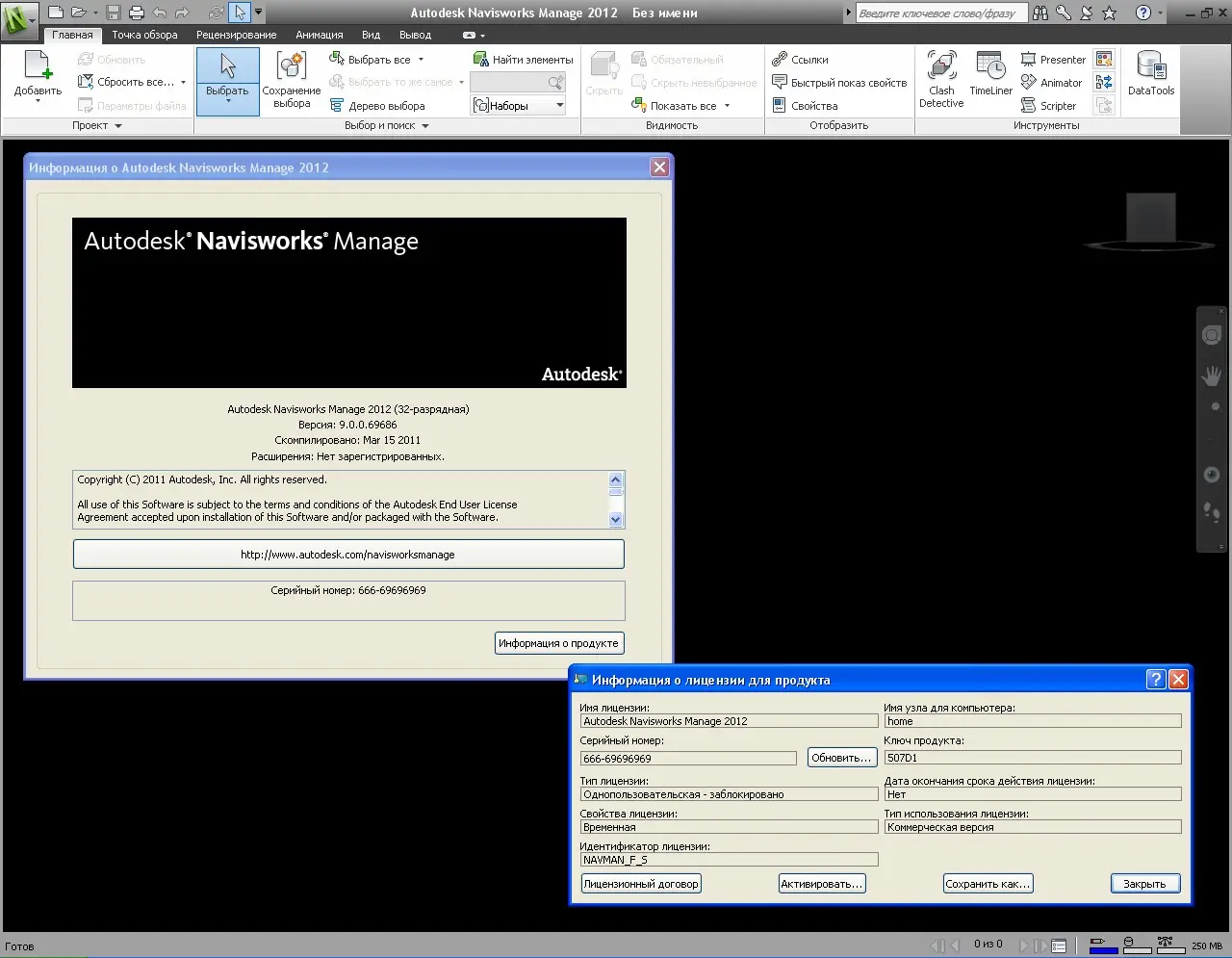Click the Выбрать select arrow tool
1232x958 pixels.
(227, 81)
